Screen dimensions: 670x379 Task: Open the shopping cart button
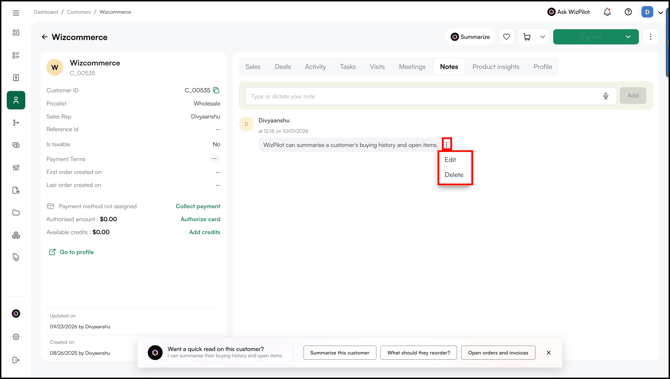[x=527, y=37]
